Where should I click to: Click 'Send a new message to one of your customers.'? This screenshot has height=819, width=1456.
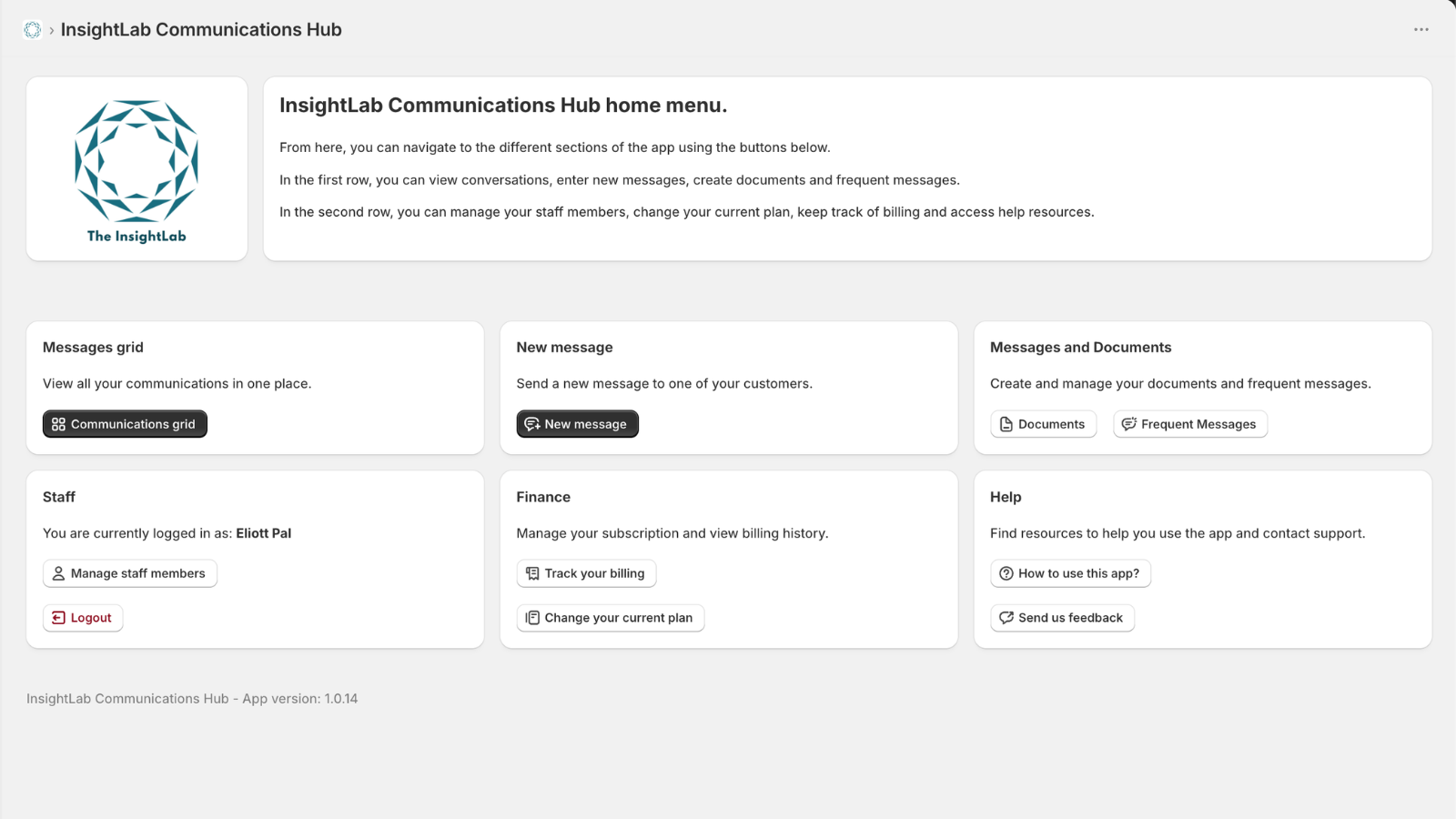(x=664, y=384)
